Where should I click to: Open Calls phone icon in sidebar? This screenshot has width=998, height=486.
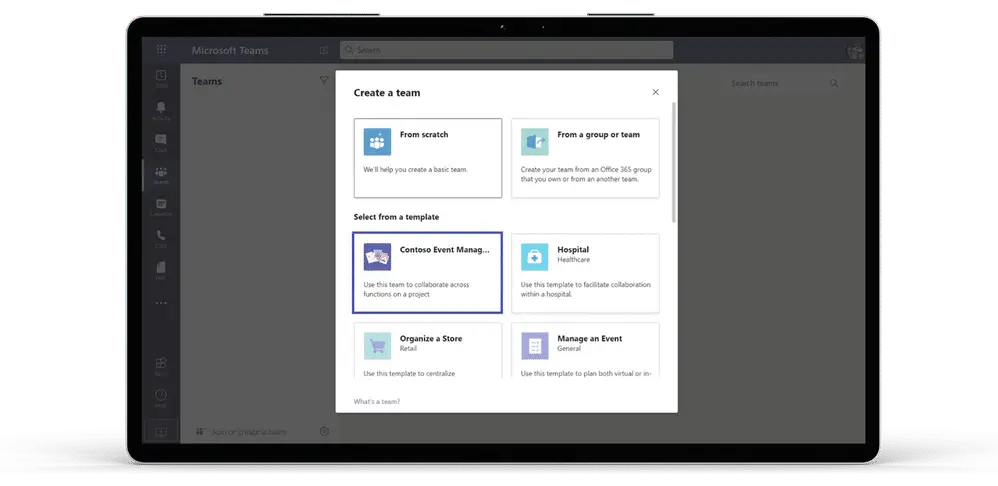point(161,239)
